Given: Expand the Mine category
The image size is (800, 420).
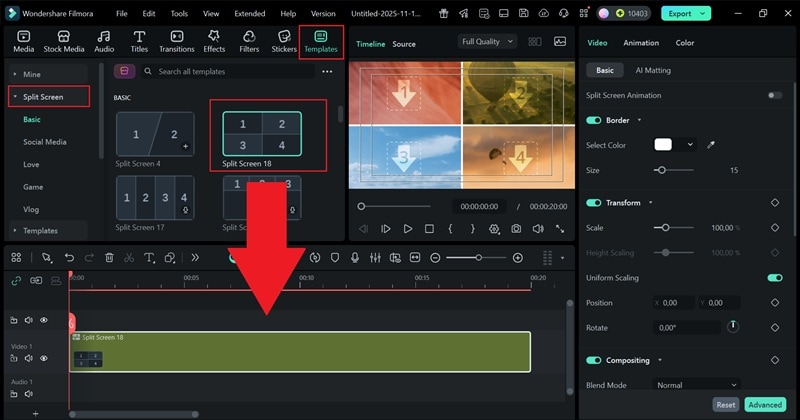Looking at the screenshot, I should point(15,75).
